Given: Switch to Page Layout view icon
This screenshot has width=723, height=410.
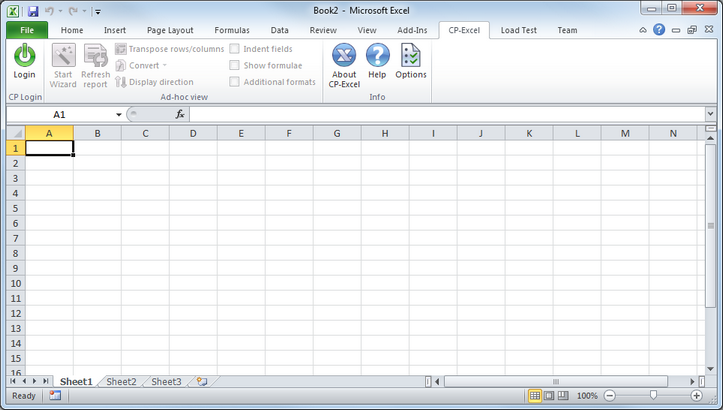Looking at the screenshot, I should click(549, 395).
